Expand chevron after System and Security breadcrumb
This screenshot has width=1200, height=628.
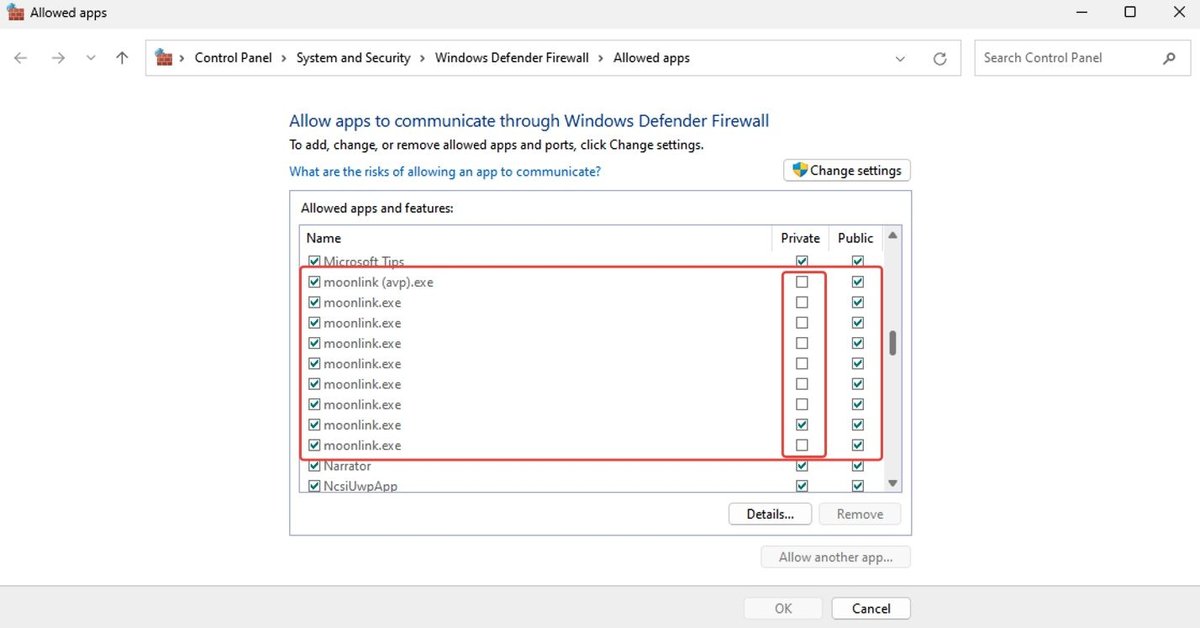click(x=423, y=58)
